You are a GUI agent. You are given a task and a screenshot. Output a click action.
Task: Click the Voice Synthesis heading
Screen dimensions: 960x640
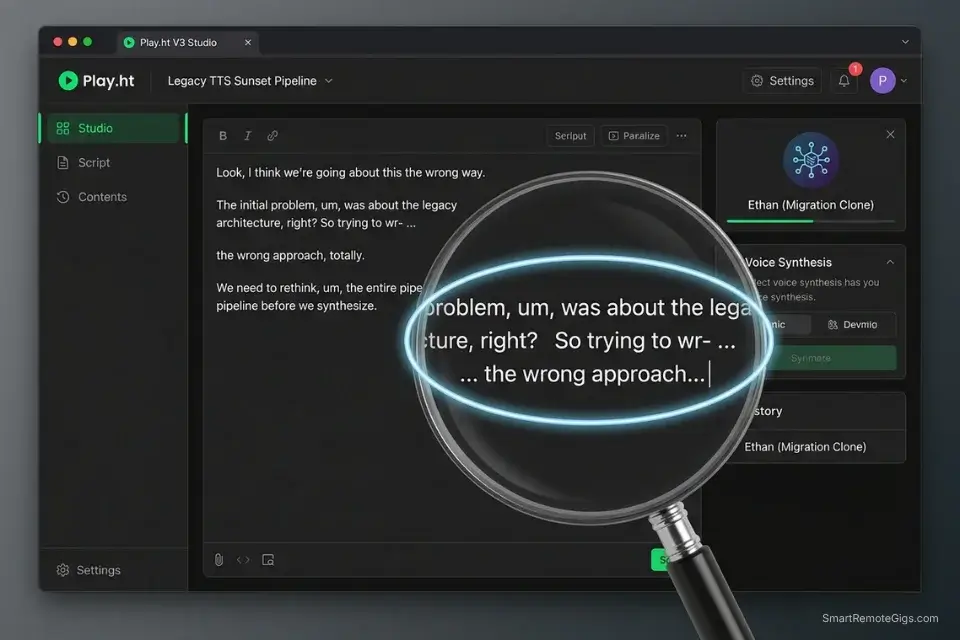tap(788, 262)
